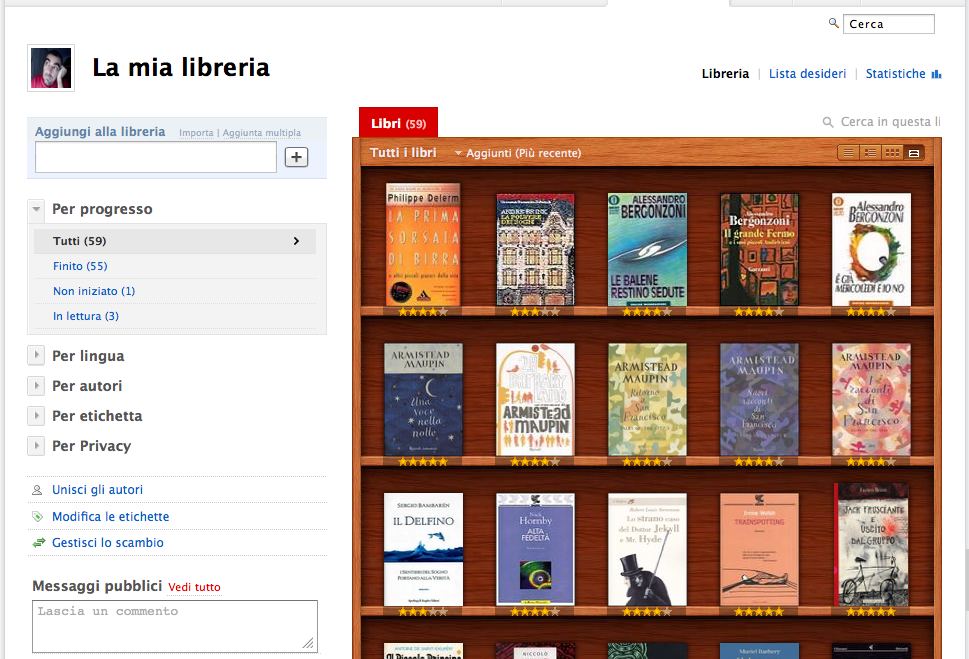Click the Lascia un commento text area
Screen dimensions: 969x659
[175, 626]
